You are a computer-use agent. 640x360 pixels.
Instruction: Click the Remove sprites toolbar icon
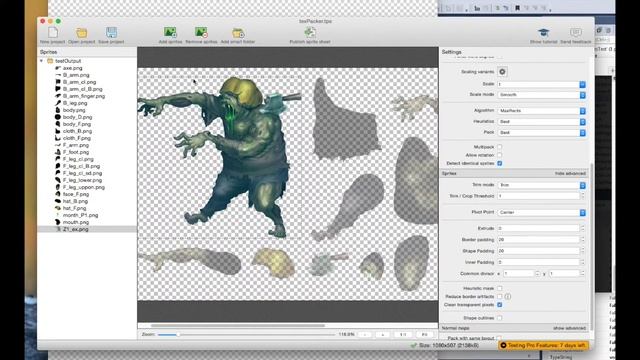pyautogui.click(x=201, y=32)
